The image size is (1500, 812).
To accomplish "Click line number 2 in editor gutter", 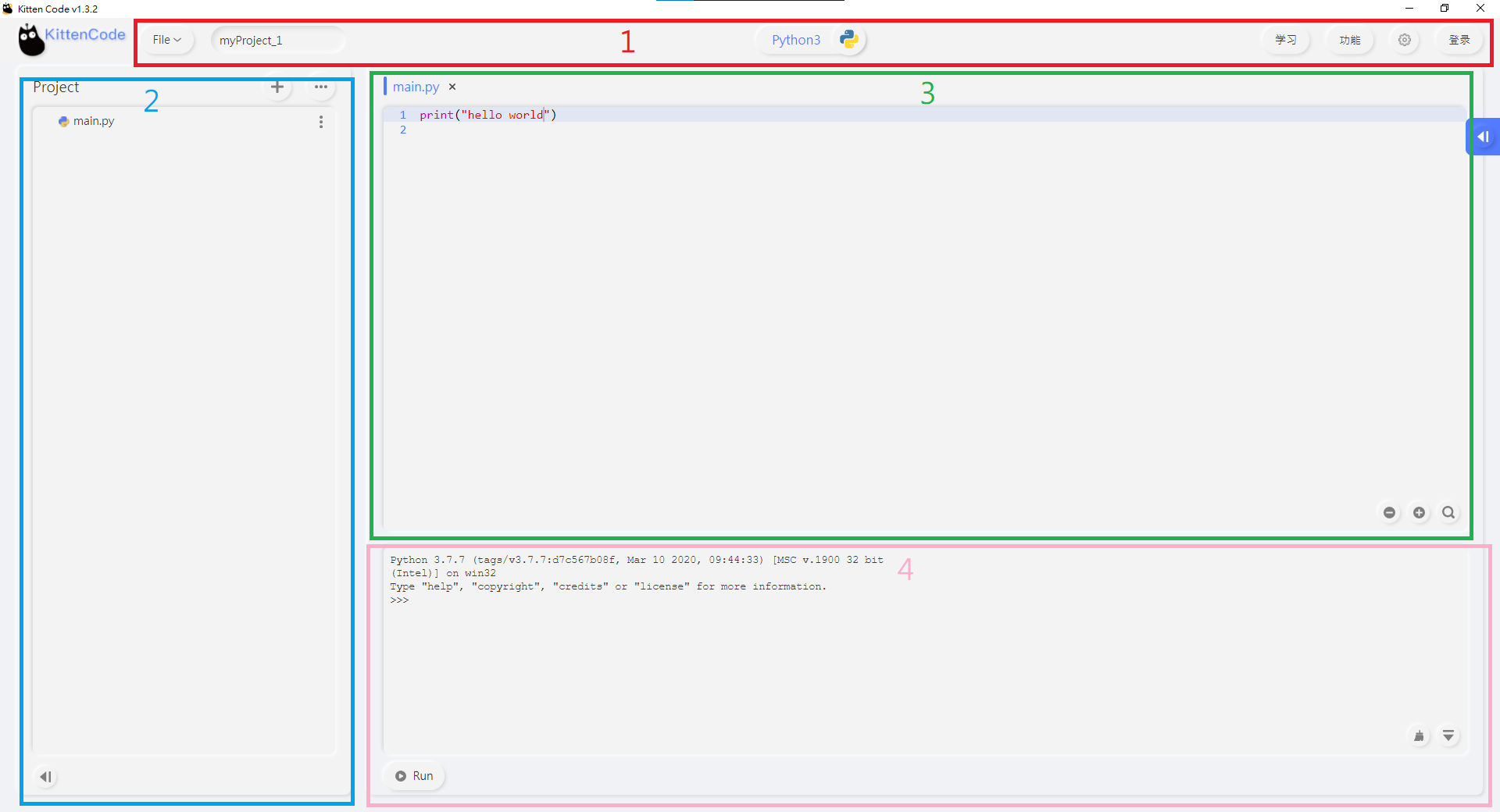I will click(x=403, y=130).
